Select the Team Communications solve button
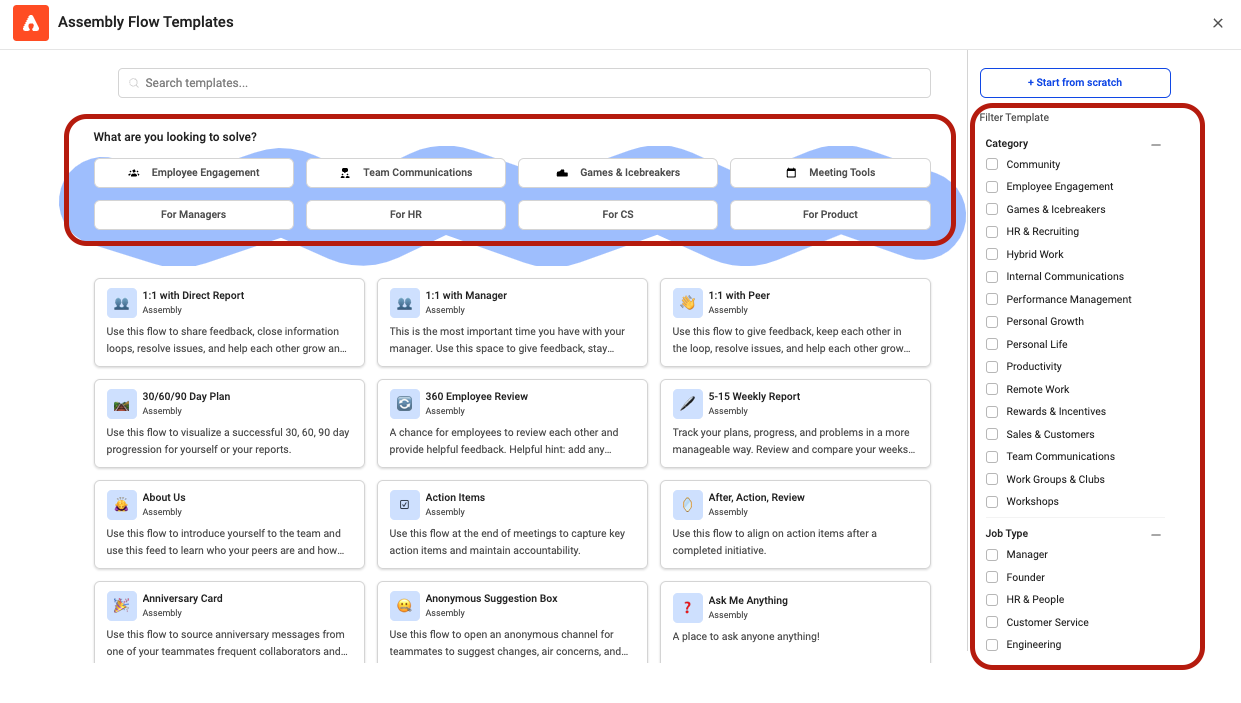The width and height of the screenshot is (1241, 703). point(406,173)
